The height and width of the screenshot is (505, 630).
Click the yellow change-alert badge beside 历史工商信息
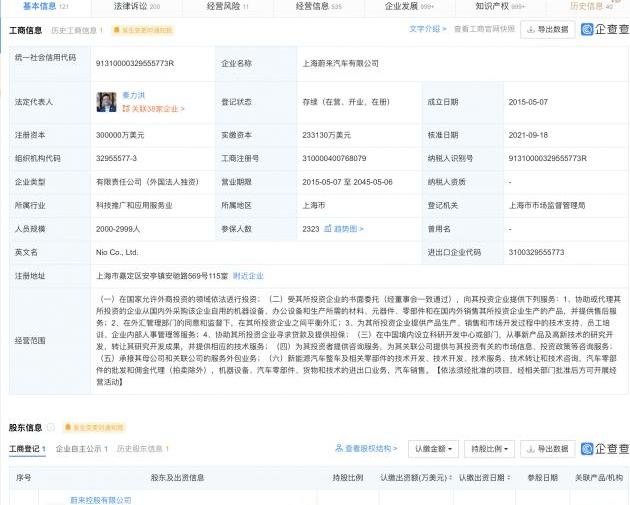[x=143, y=30]
